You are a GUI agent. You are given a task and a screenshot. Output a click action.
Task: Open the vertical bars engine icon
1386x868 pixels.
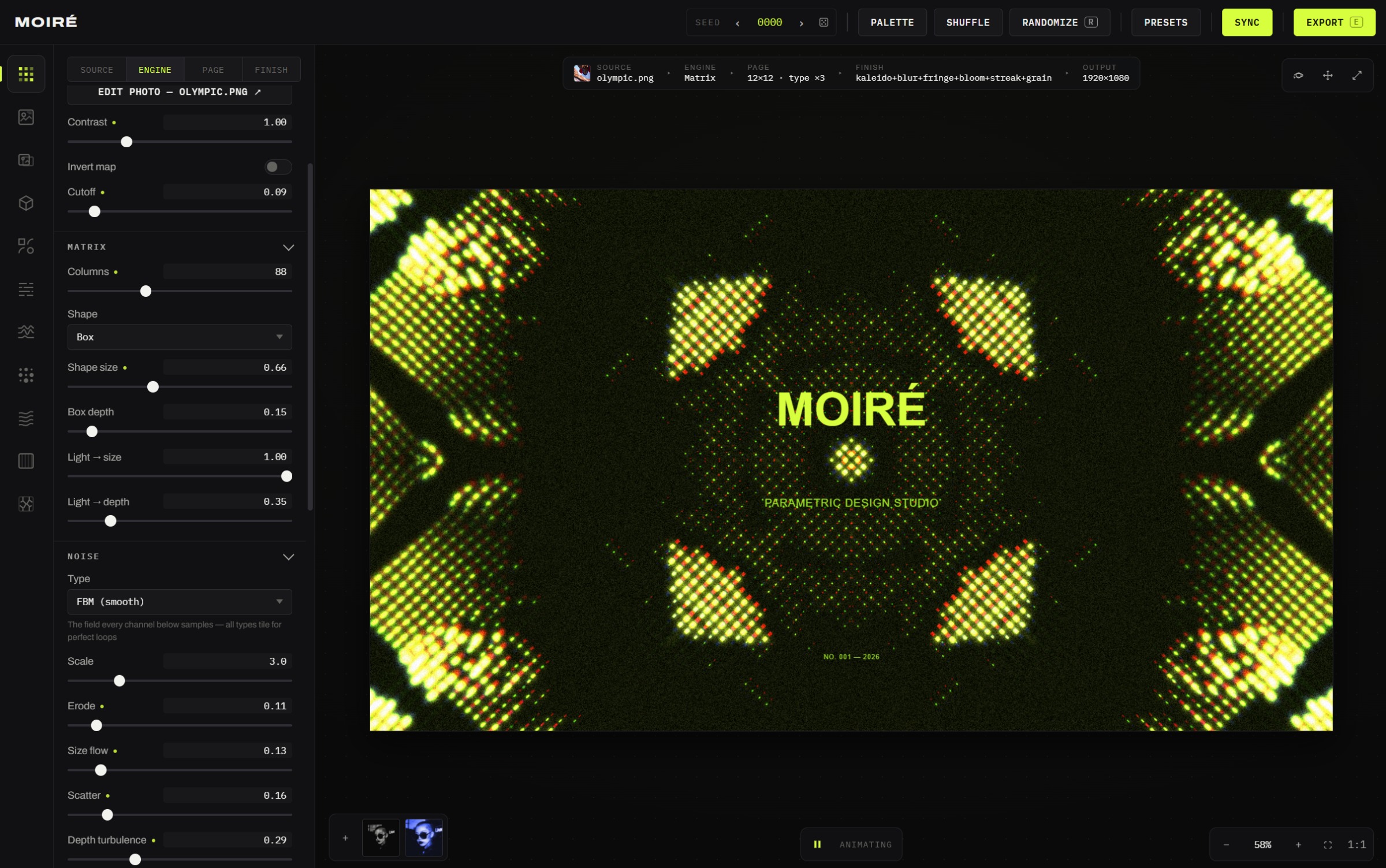pos(26,461)
